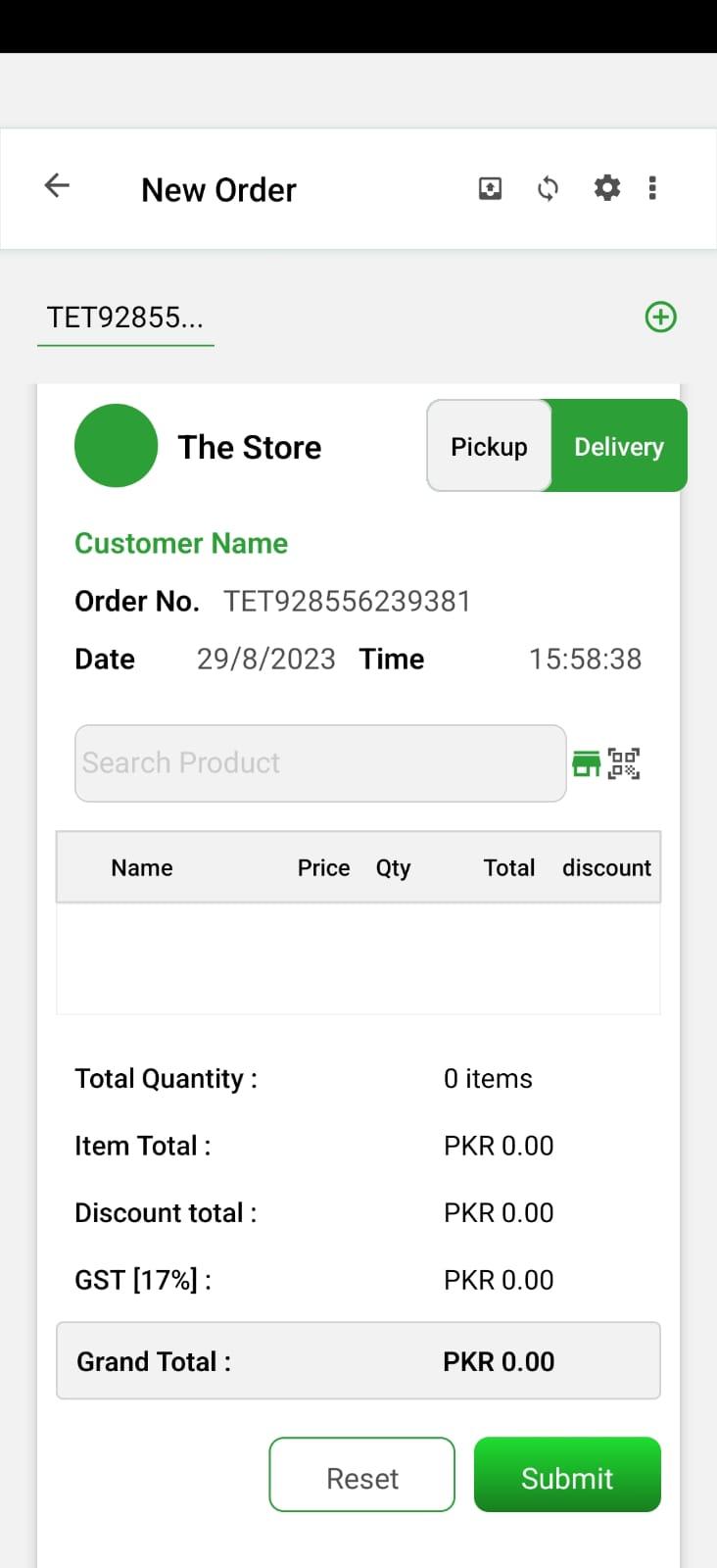Image resolution: width=717 pixels, height=1568 pixels.
Task: Open the three-dot overflow menu
Action: (652, 187)
